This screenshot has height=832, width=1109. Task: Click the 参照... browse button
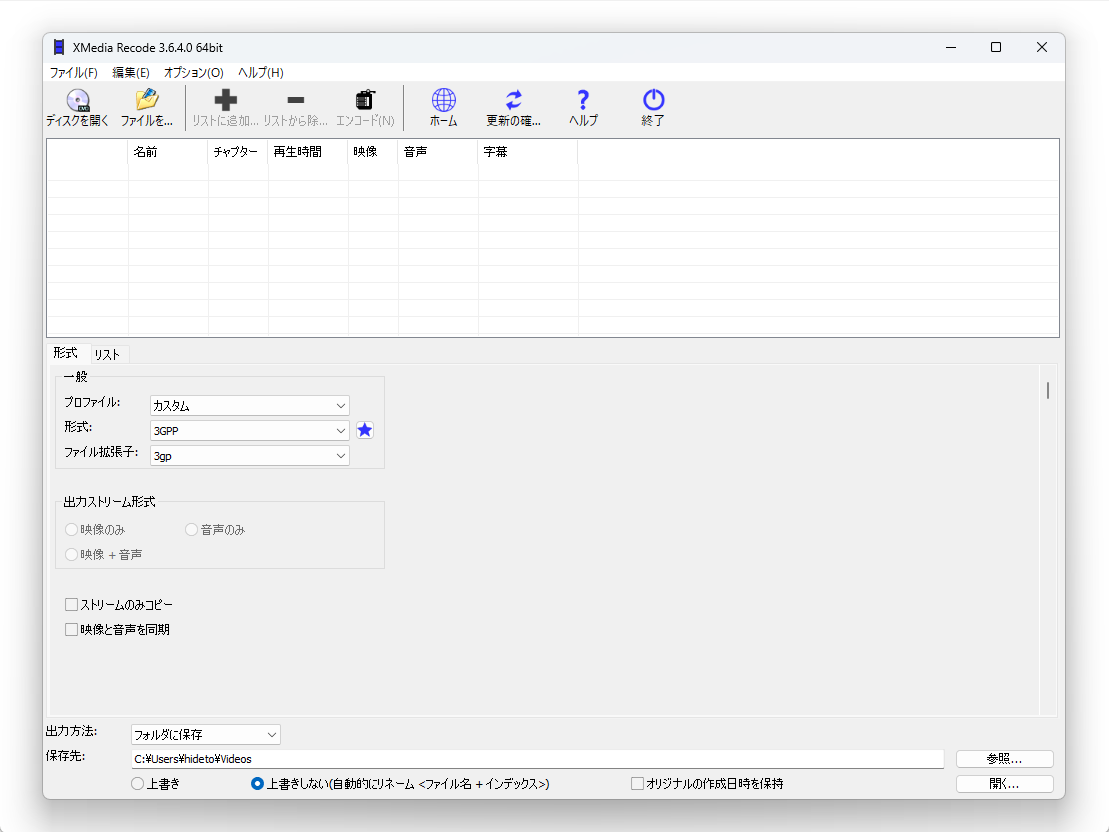point(1004,759)
